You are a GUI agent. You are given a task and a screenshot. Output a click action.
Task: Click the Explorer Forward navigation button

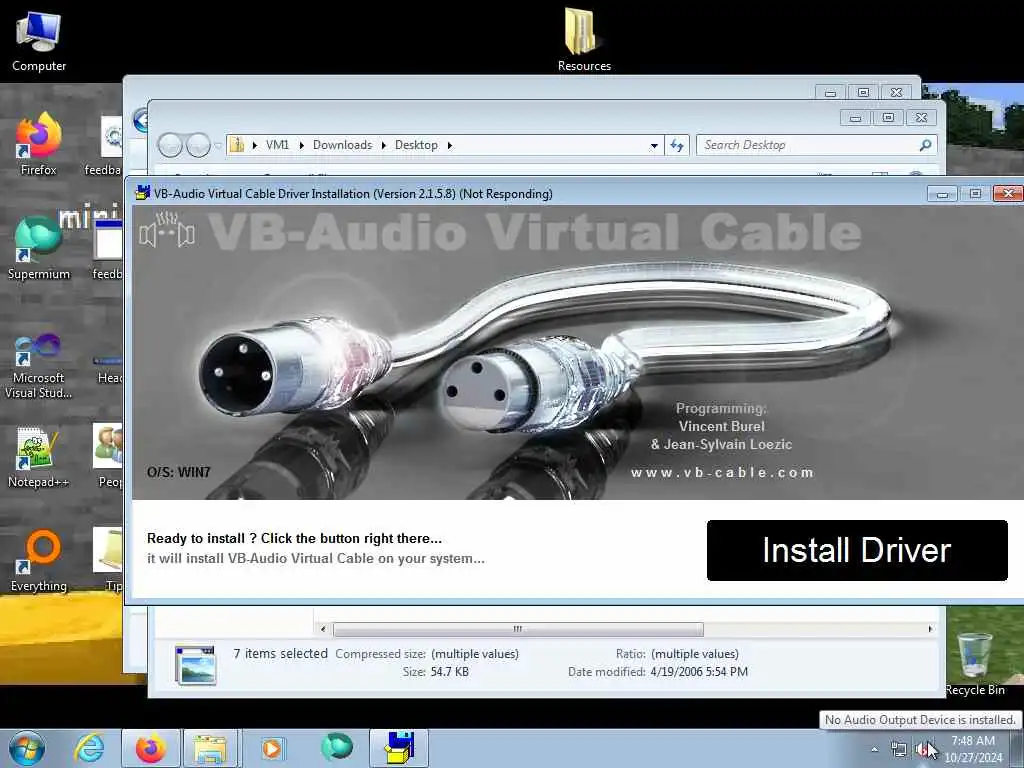coord(198,145)
